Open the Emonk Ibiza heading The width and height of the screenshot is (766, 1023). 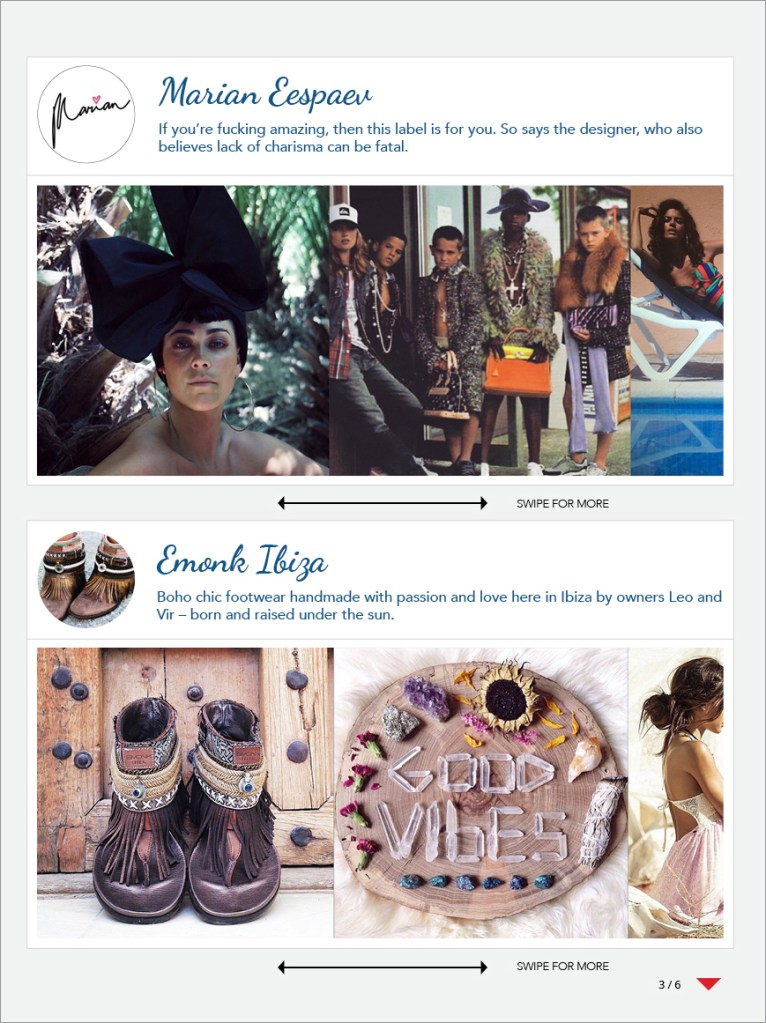tap(242, 562)
